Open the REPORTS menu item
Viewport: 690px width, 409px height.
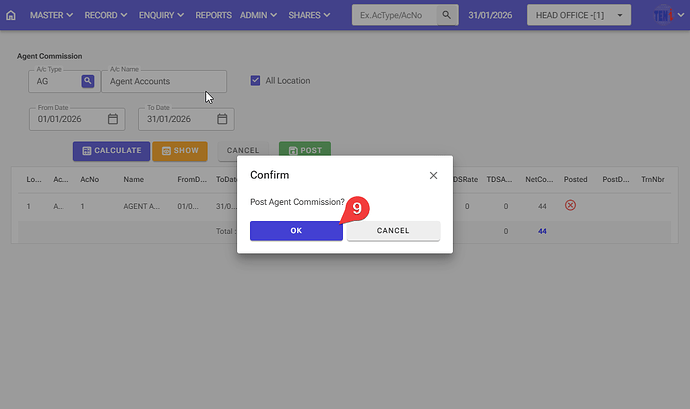[213, 16]
